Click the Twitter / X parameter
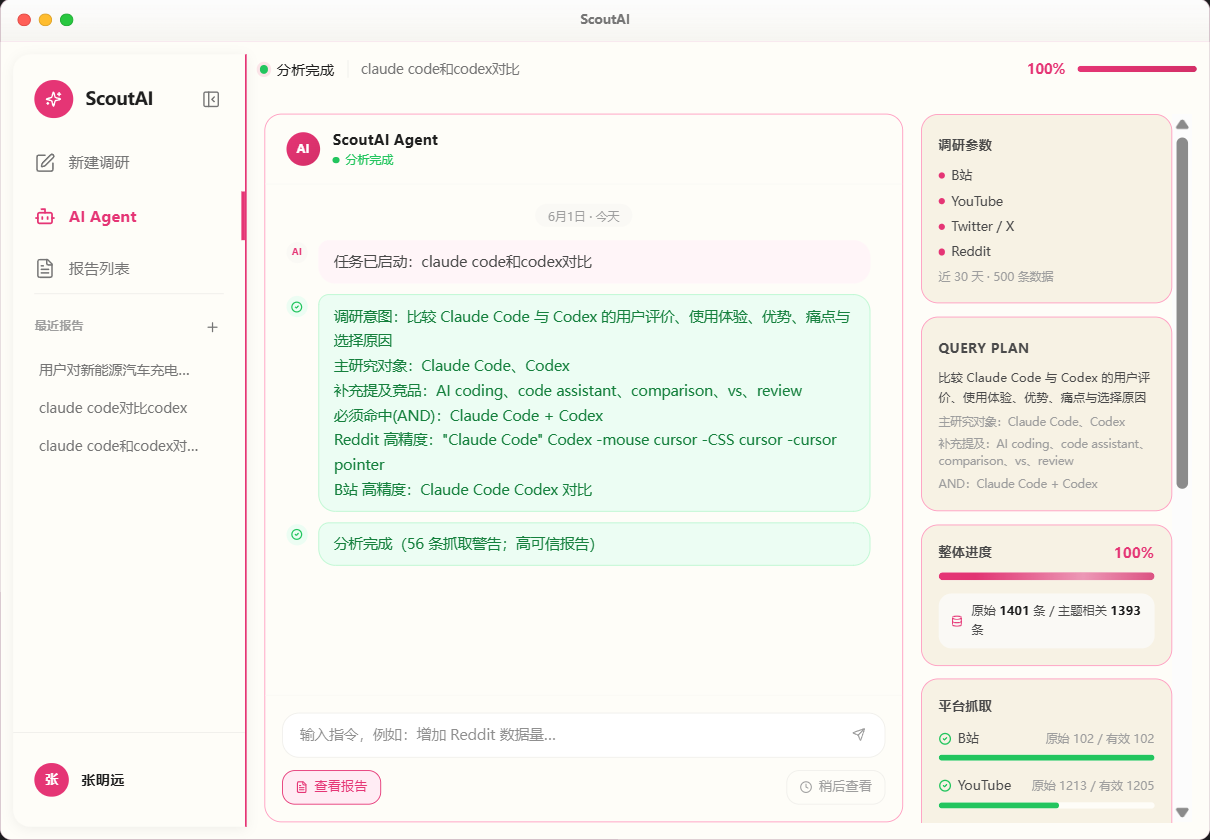Viewport: 1210px width, 840px height. coord(982,226)
